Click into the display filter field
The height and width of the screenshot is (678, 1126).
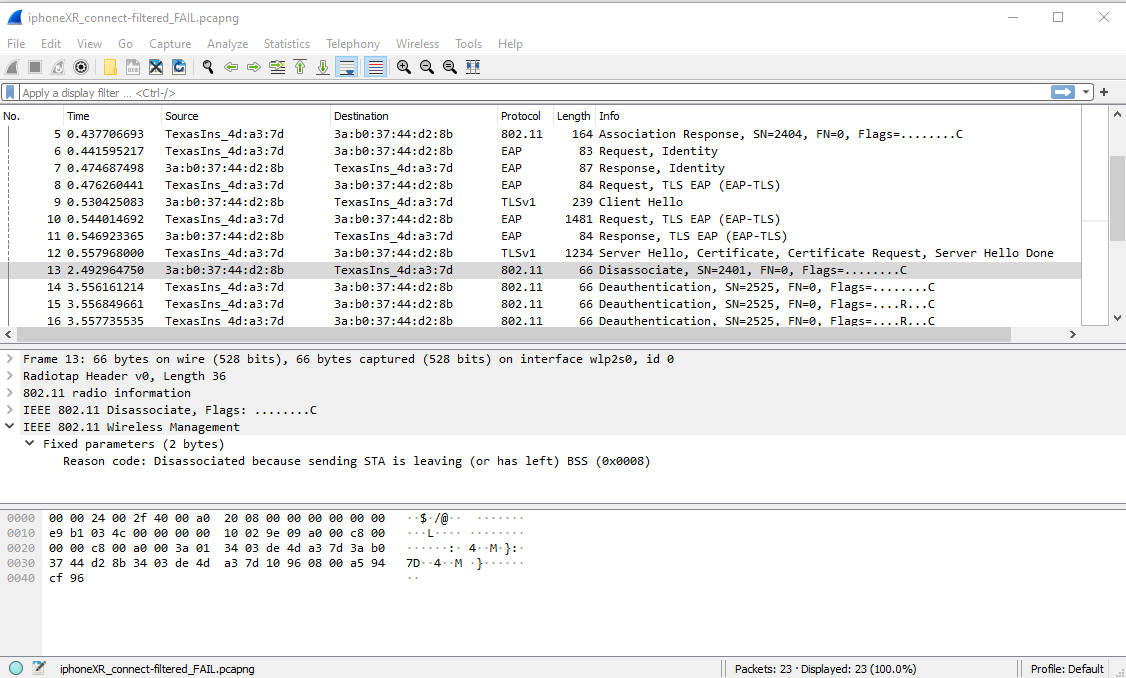pyautogui.click(x=500, y=92)
